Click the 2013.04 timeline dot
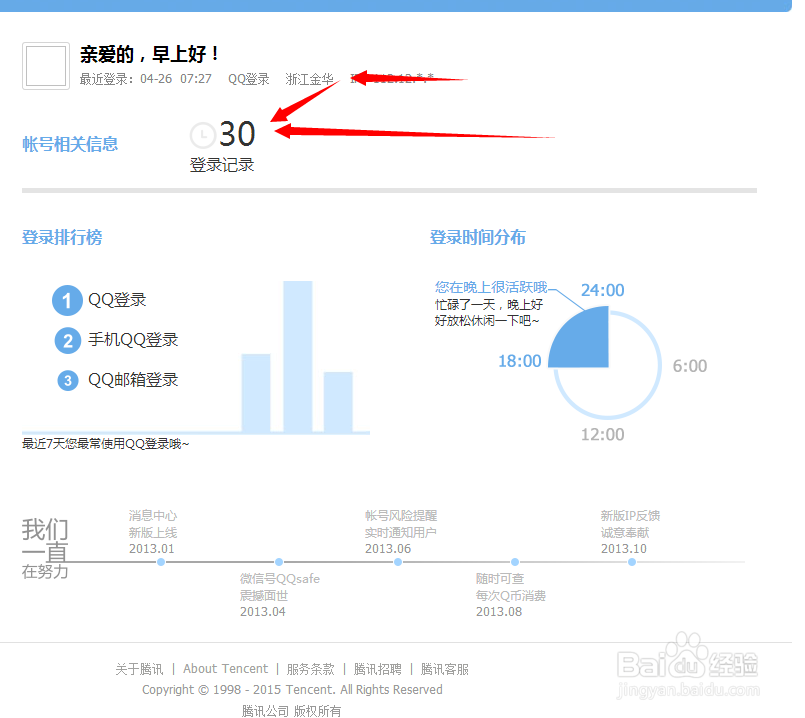The image size is (805, 718). tap(279, 562)
